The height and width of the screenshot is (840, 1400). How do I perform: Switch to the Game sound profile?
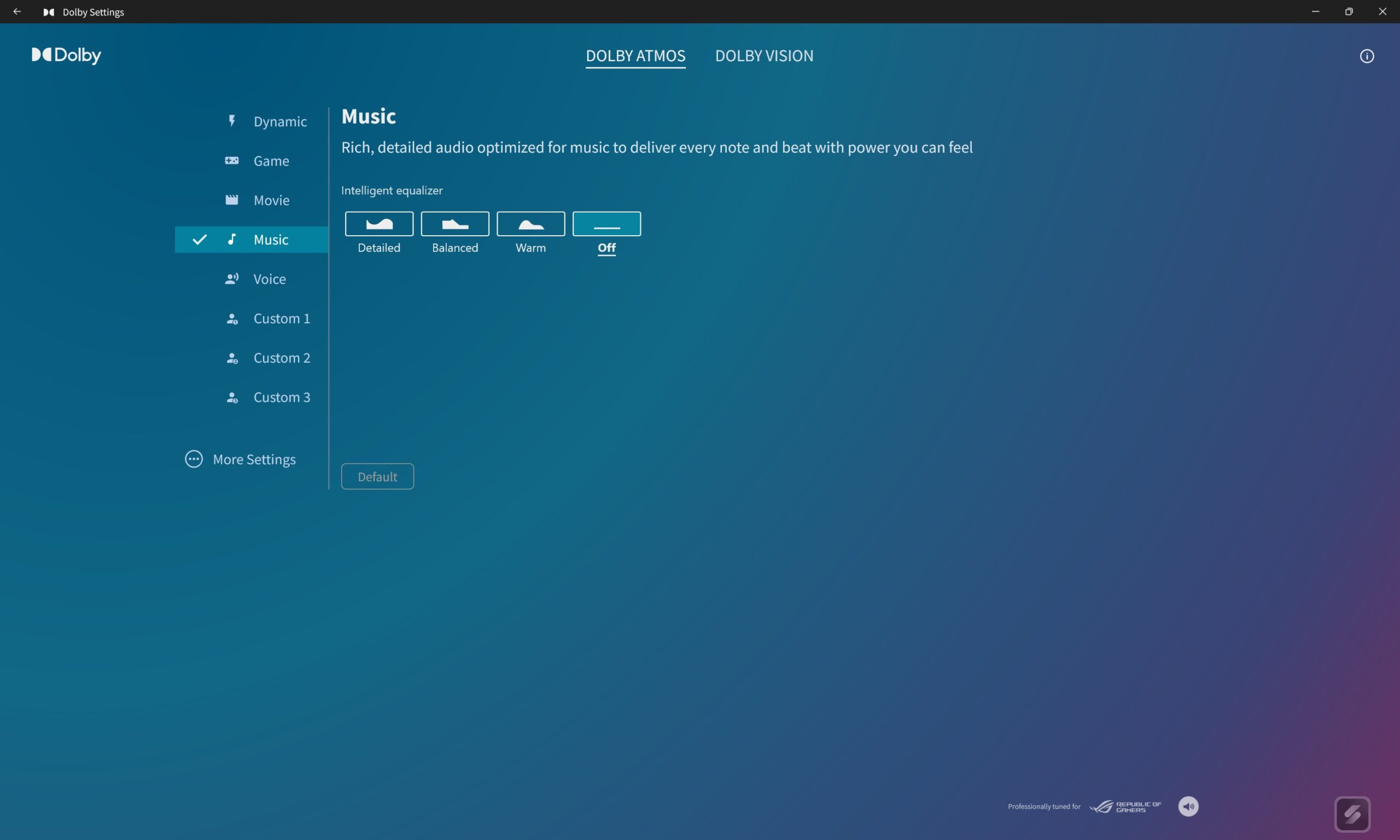[252, 161]
